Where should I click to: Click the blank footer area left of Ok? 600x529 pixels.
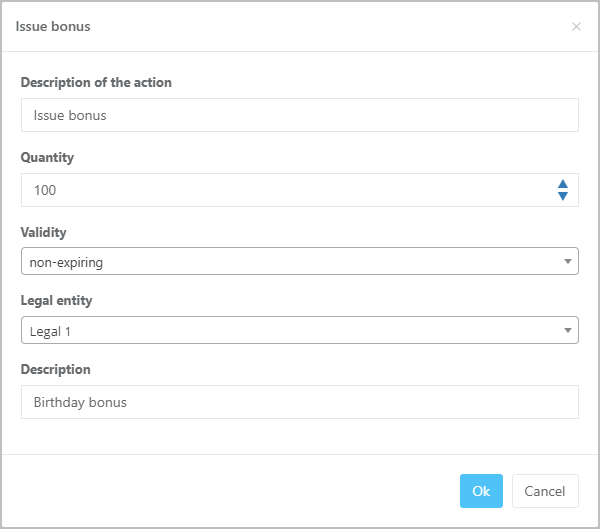tap(230, 491)
